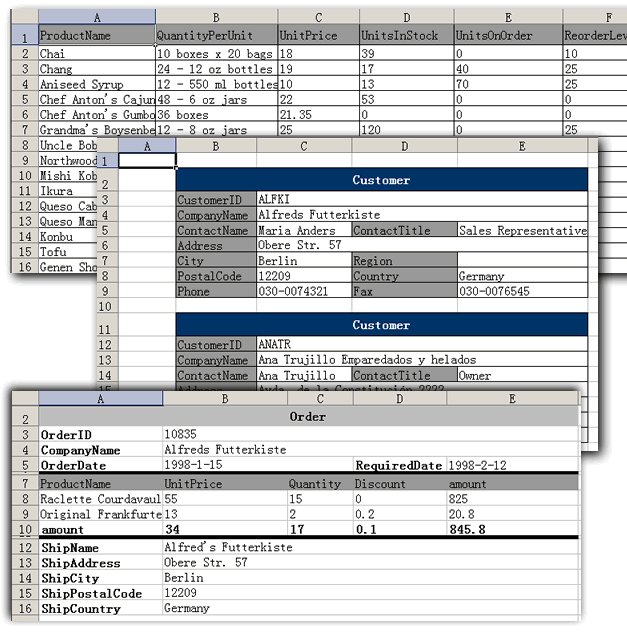This screenshot has height=643, width=627.
Task: Click the OrderDate value 1998-1-15
Action: pyautogui.click(x=258, y=465)
